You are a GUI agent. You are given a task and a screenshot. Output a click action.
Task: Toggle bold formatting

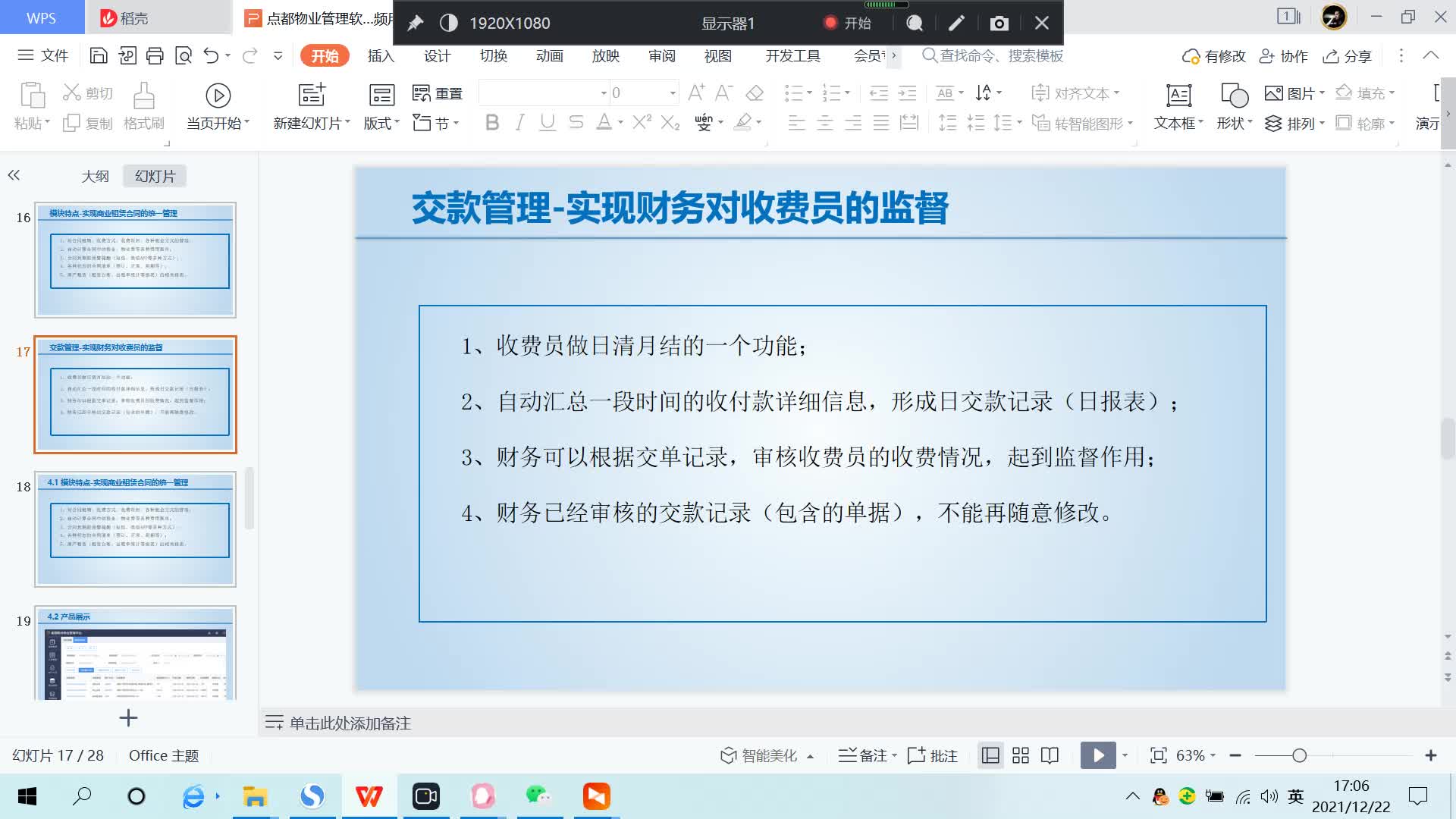click(492, 122)
